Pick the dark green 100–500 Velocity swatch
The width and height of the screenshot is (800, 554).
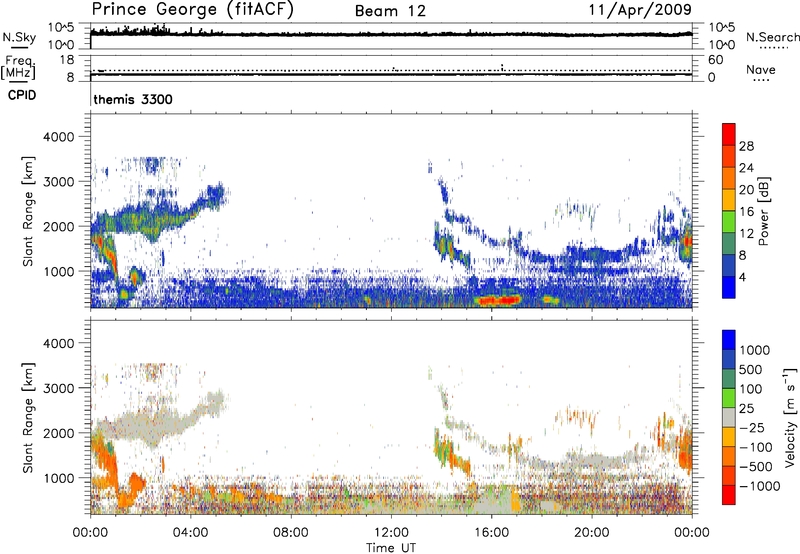click(x=729, y=379)
